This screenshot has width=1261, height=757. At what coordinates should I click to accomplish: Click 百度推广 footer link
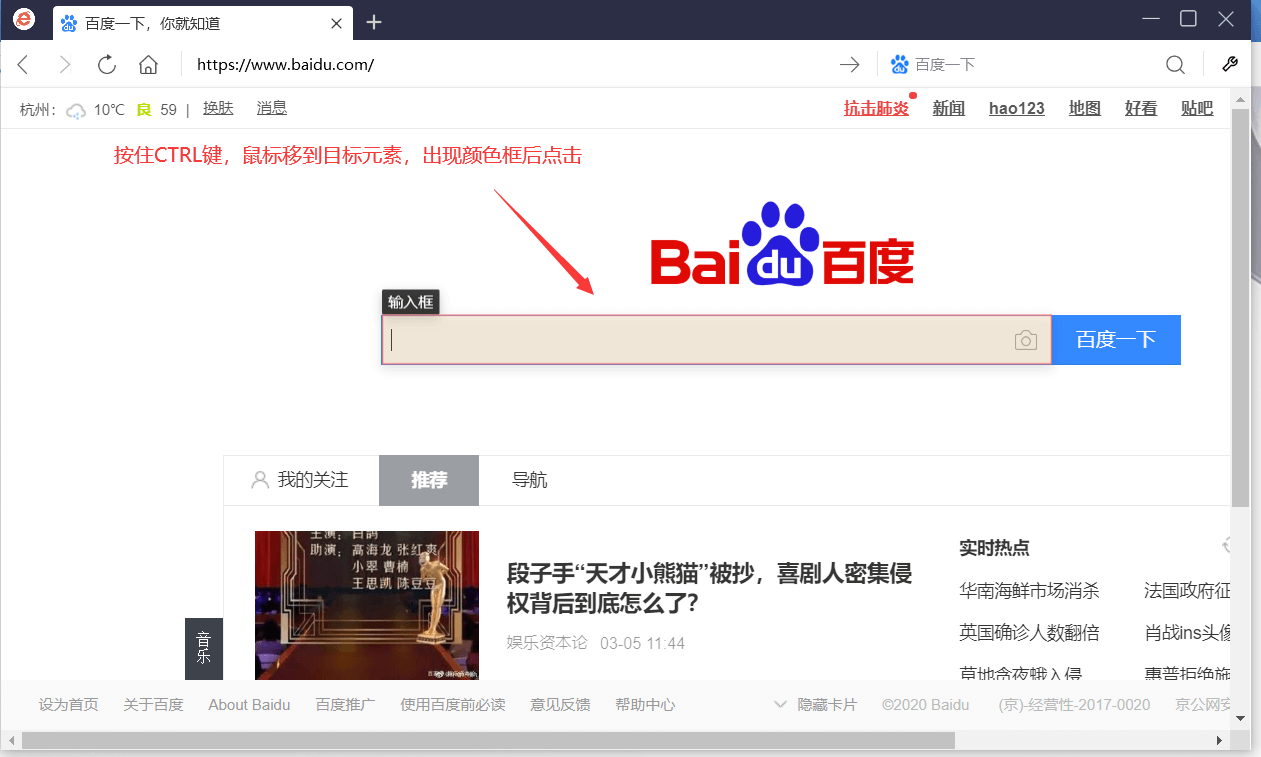(x=346, y=705)
